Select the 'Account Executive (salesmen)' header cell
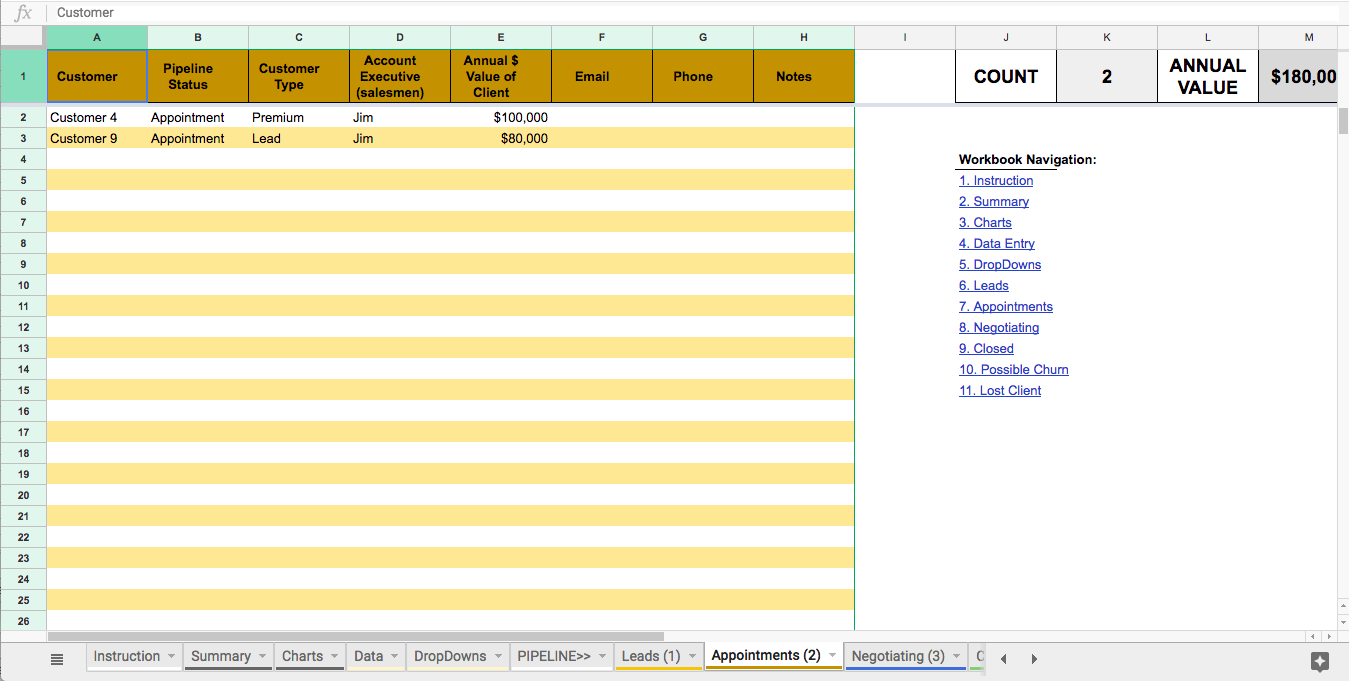 [400, 76]
